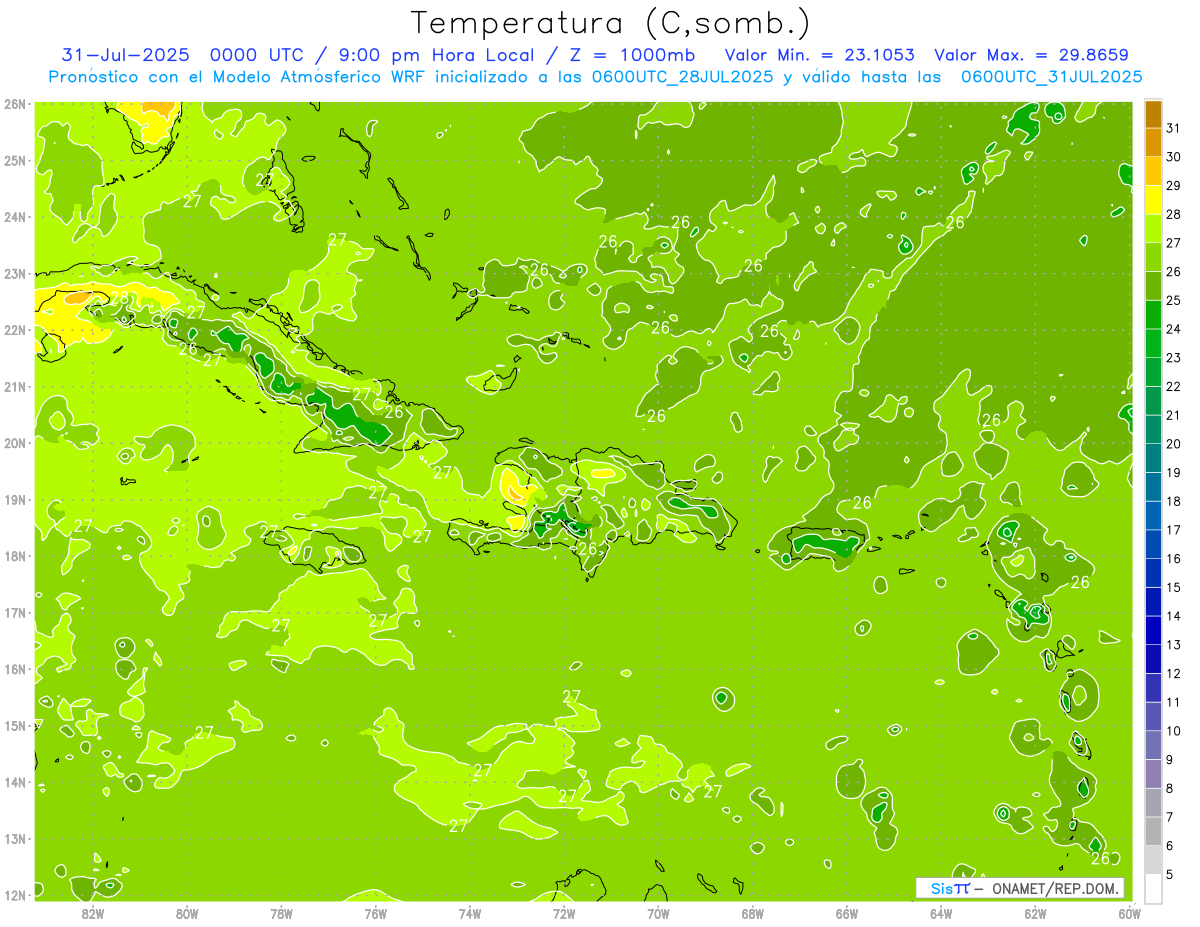The height and width of the screenshot is (927, 1200).
Task: Click the yellow-green 27–28 color scale band
Action: (x=1153, y=229)
